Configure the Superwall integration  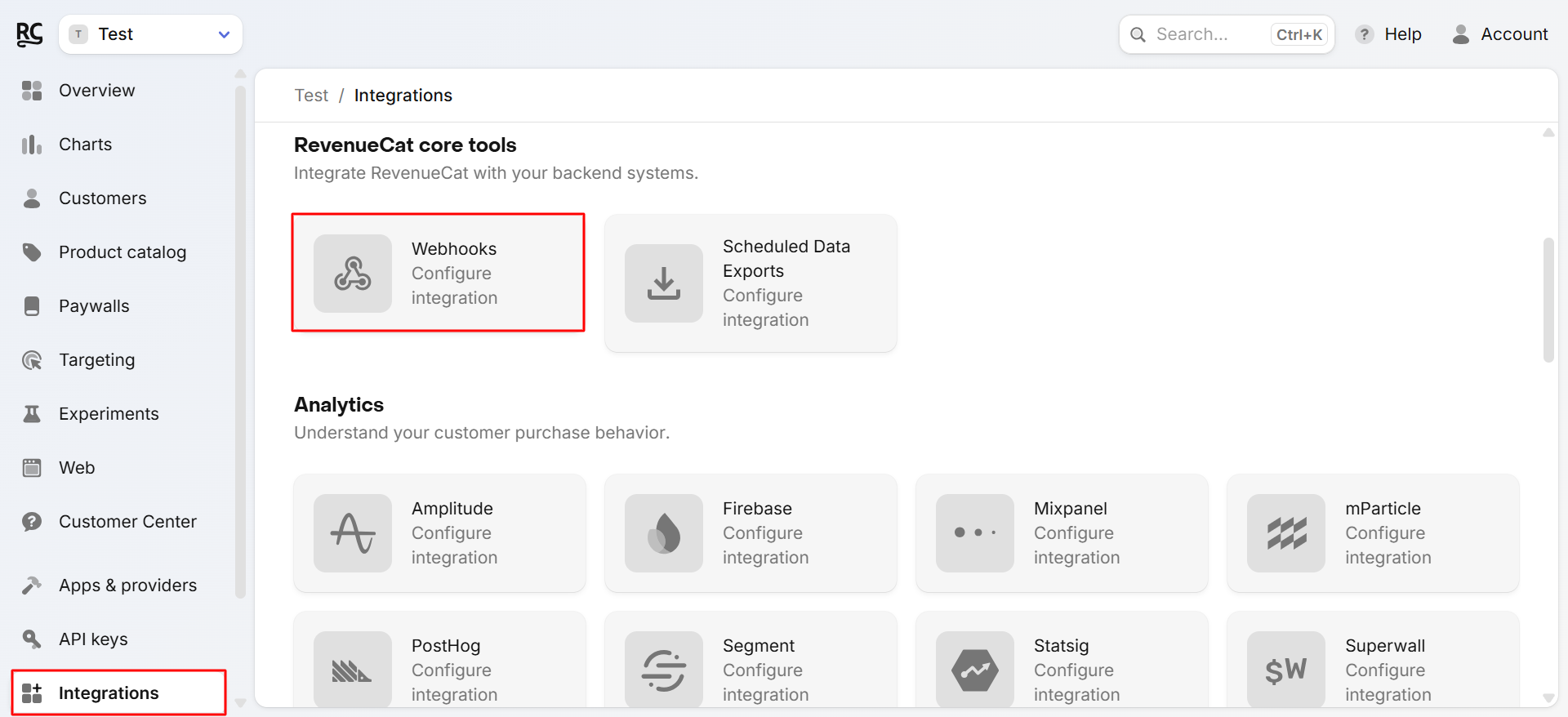(1373, 660)
